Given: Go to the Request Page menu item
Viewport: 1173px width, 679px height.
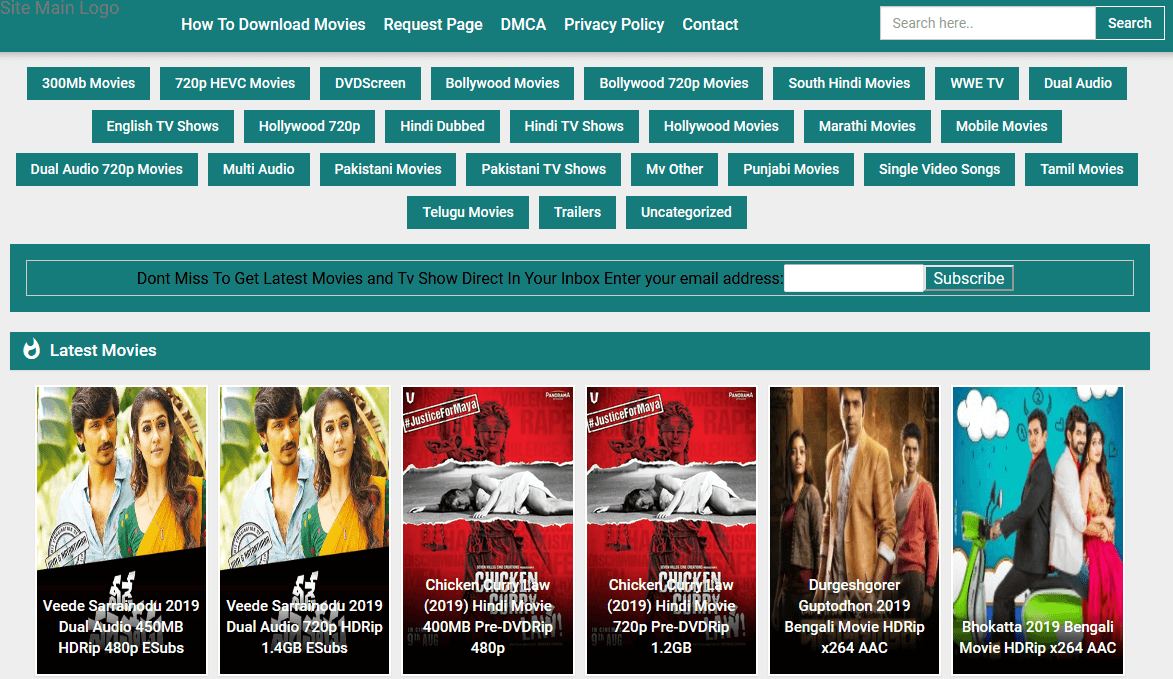Looking at the screenshot, I should (x=433, y=25).
